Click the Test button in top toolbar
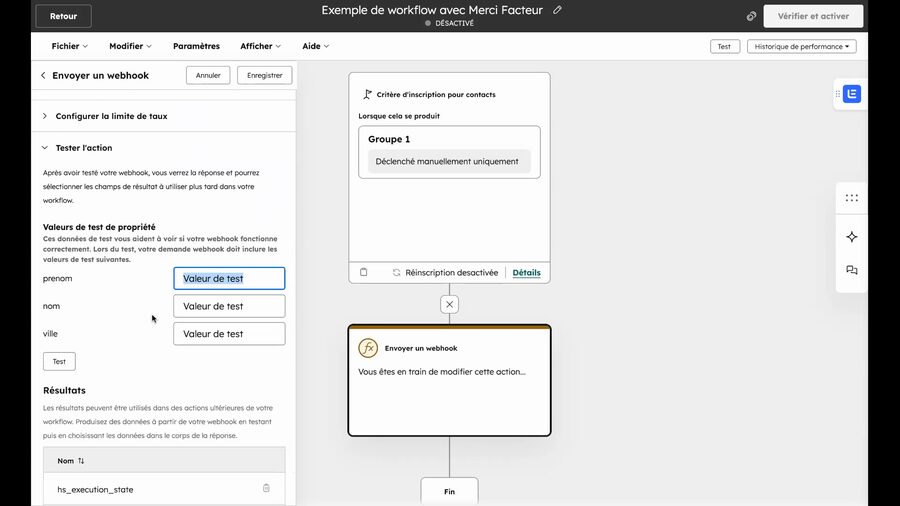900x506 pixels. (724, 46)
